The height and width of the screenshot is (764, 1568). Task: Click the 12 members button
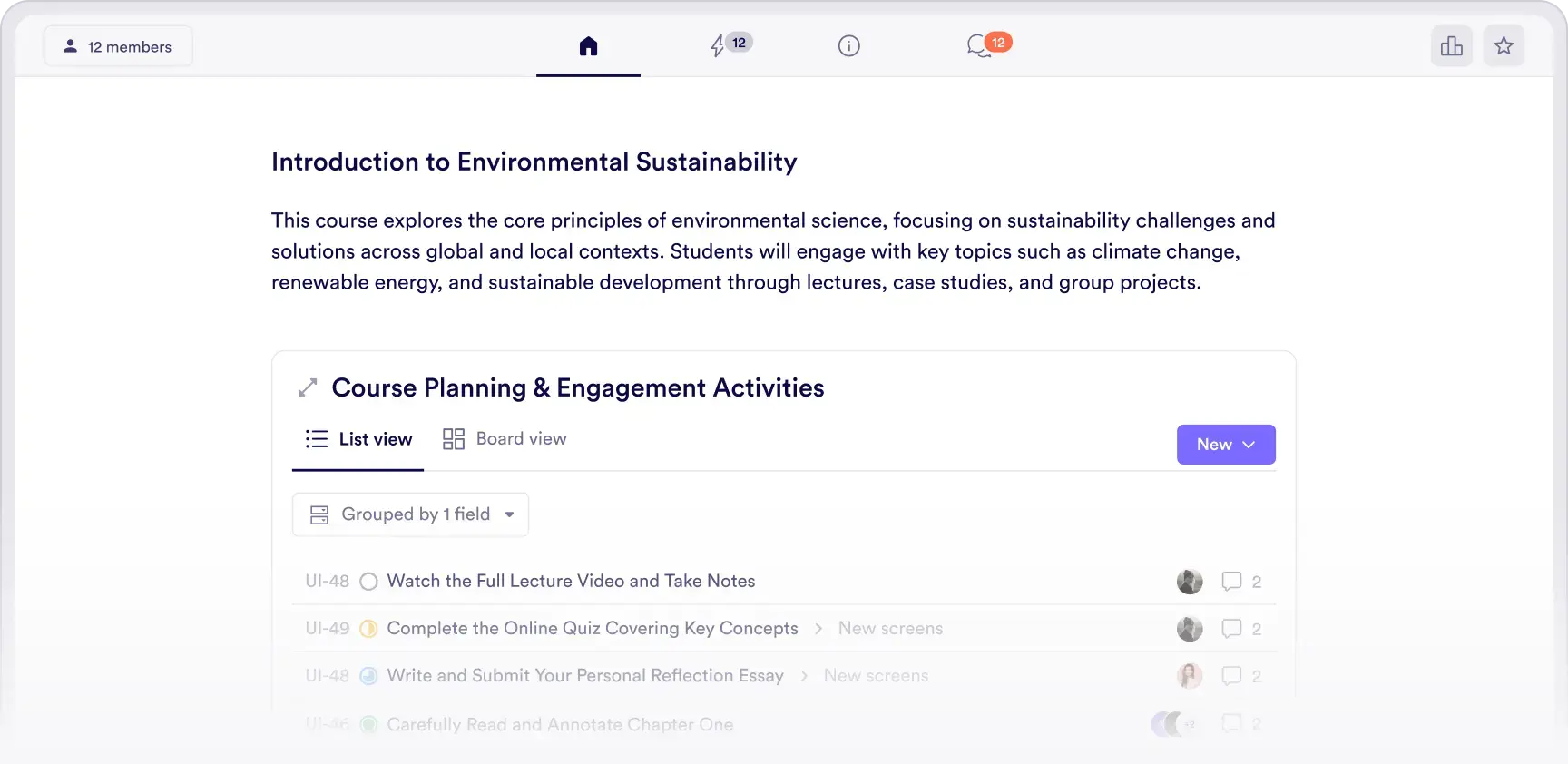click(x=118, y=46)
